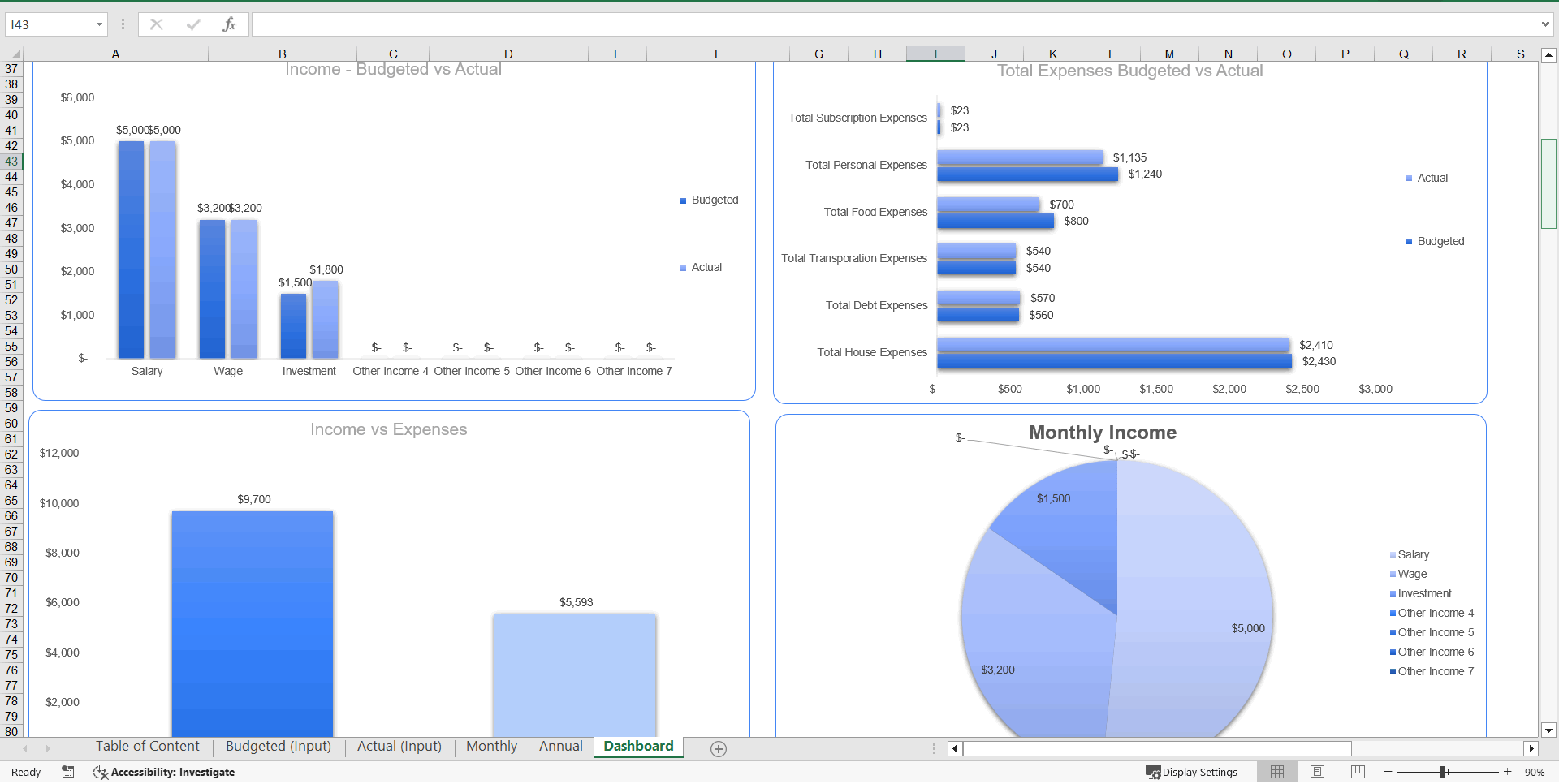1559x784 pixels.
Task: Zoom in with the plus icon
Action: (1507, 772)
